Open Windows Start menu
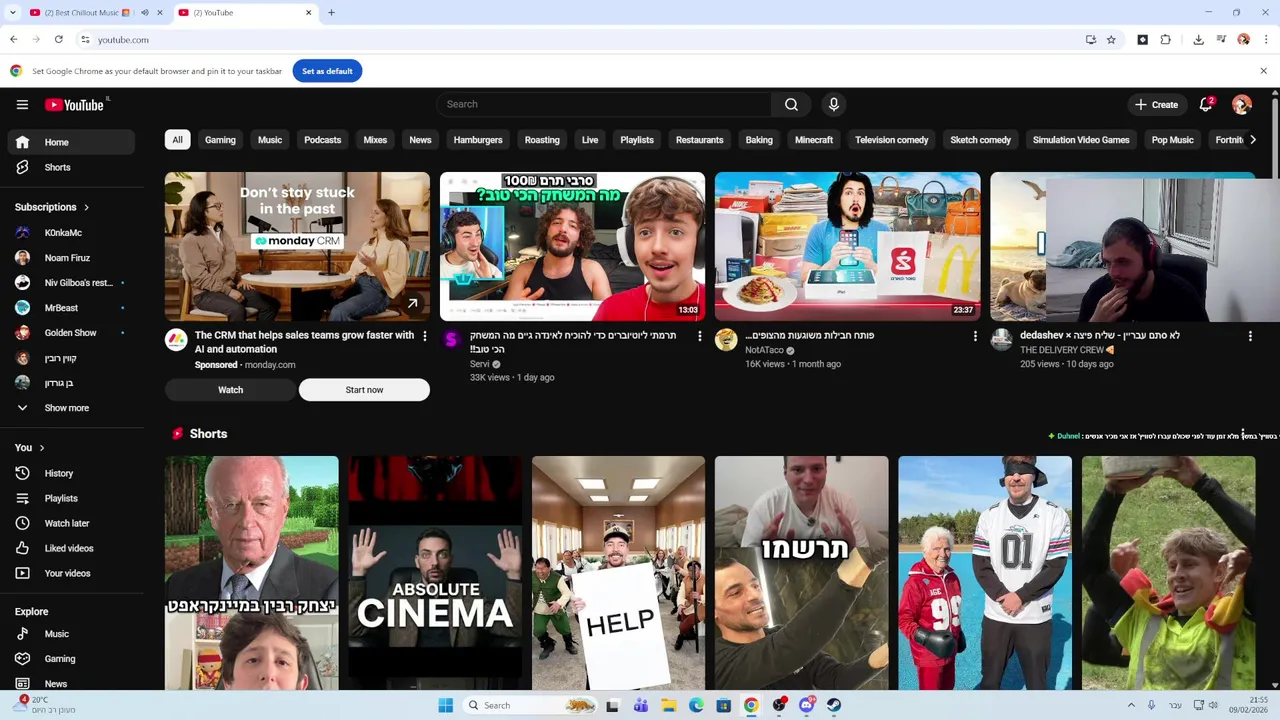1280x720 pixels. click(x=446, y=705)
